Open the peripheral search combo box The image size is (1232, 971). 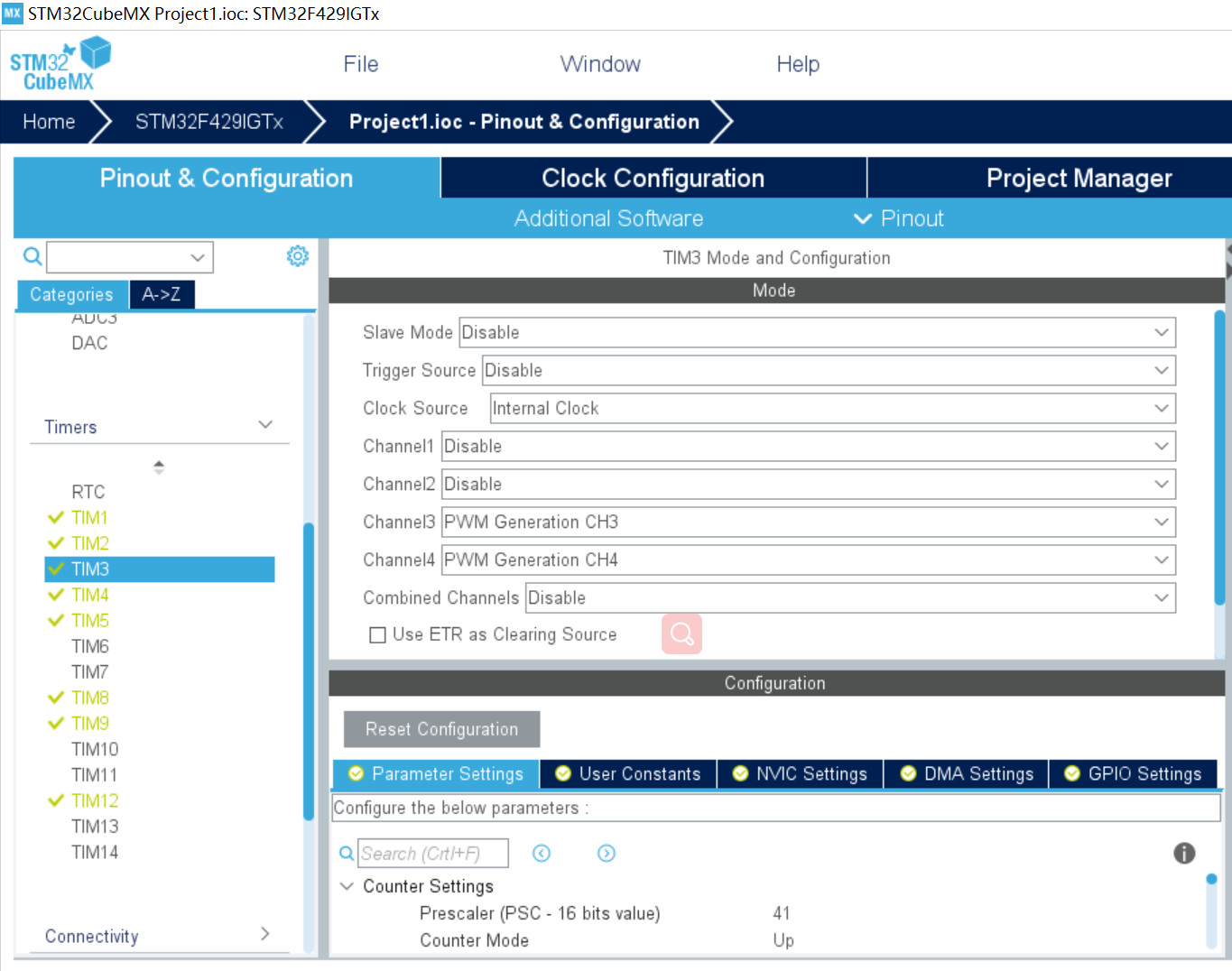(130, 257)
